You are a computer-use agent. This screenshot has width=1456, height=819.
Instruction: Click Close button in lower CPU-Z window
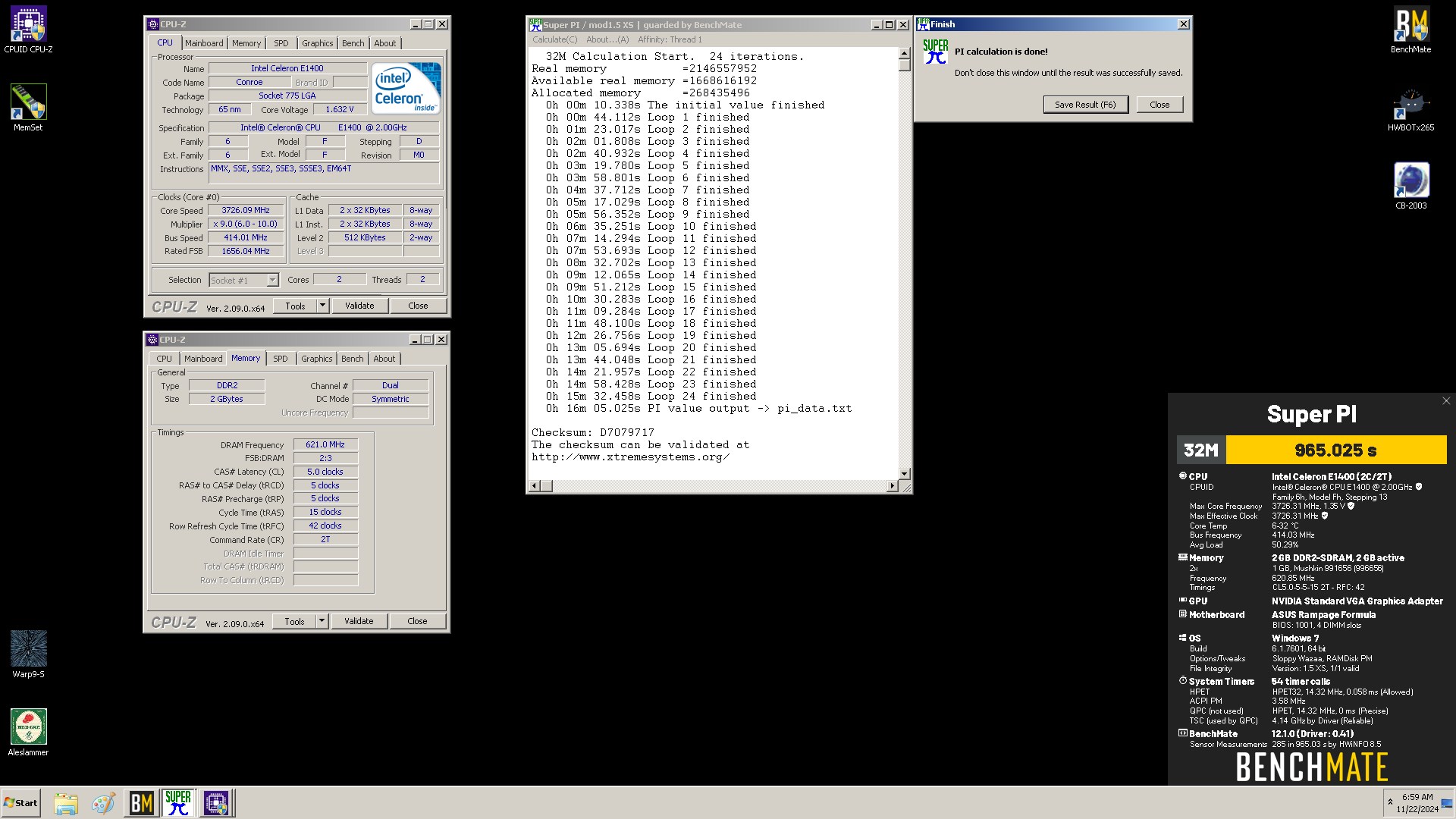(417, 621)
